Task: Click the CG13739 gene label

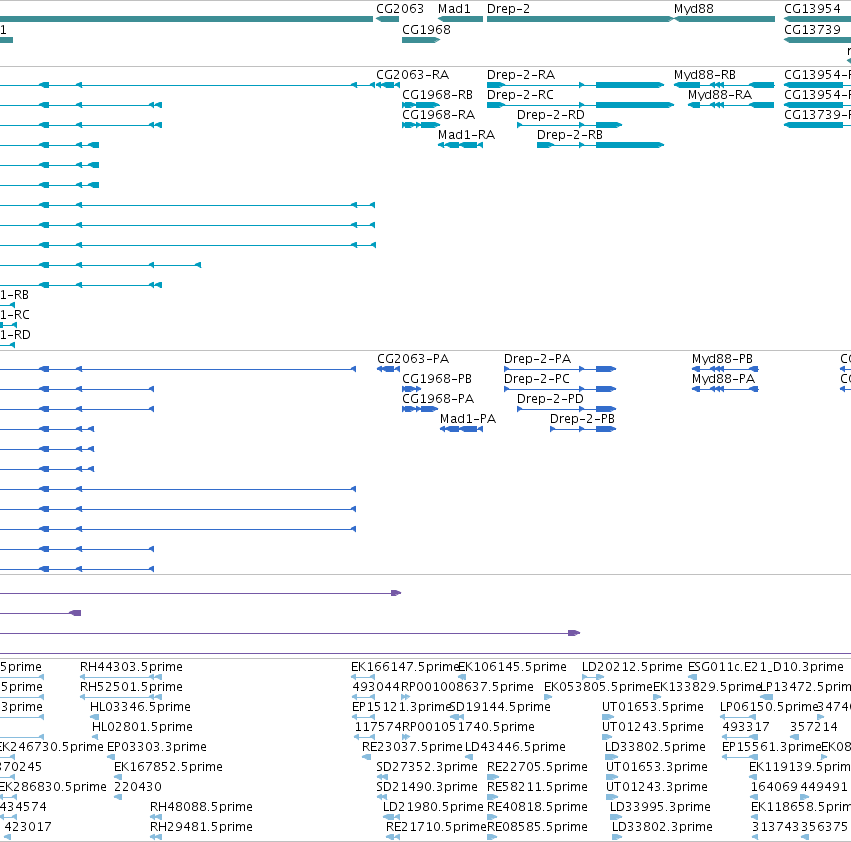Action: pos(812,29)
